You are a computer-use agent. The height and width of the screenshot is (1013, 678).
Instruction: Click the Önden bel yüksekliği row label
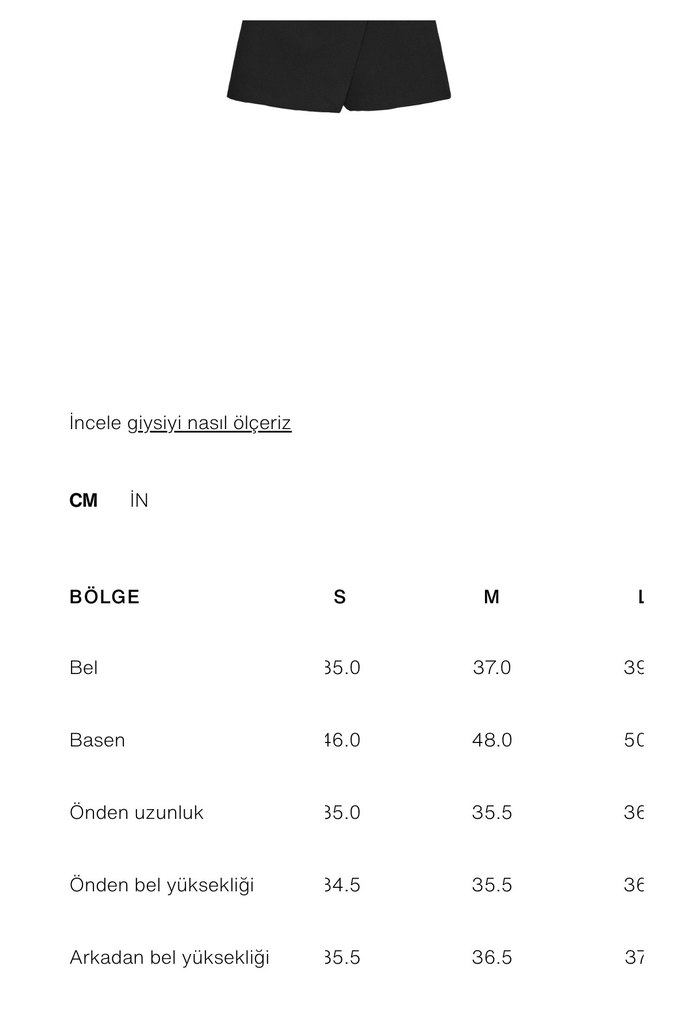(162, 886)
